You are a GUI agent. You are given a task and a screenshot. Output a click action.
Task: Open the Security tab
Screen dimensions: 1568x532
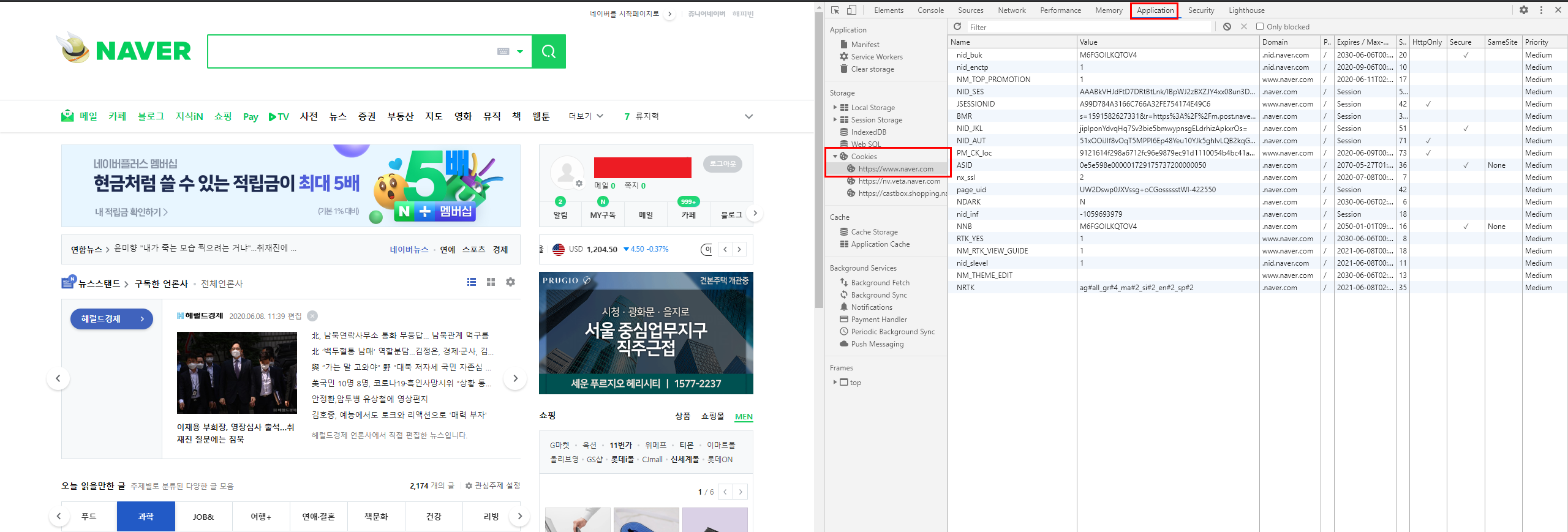[1200, 10]
